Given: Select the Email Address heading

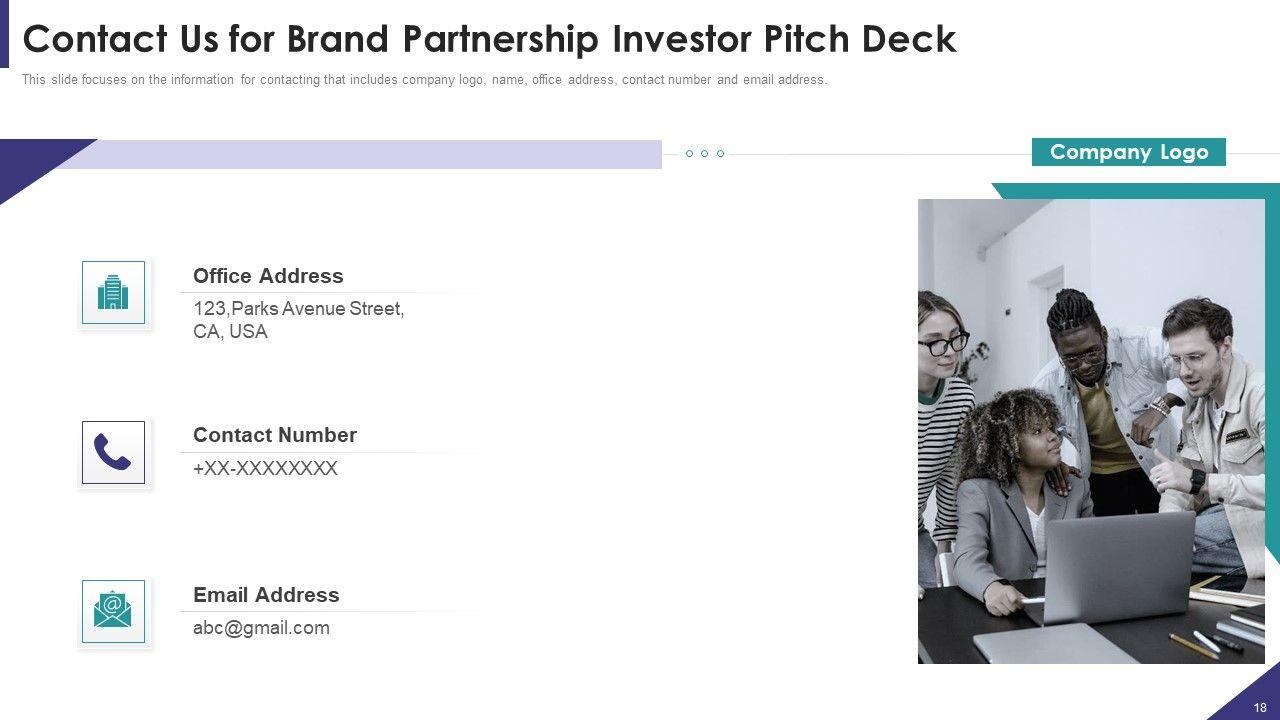Looking at the screenshot, I should point(266,595).
